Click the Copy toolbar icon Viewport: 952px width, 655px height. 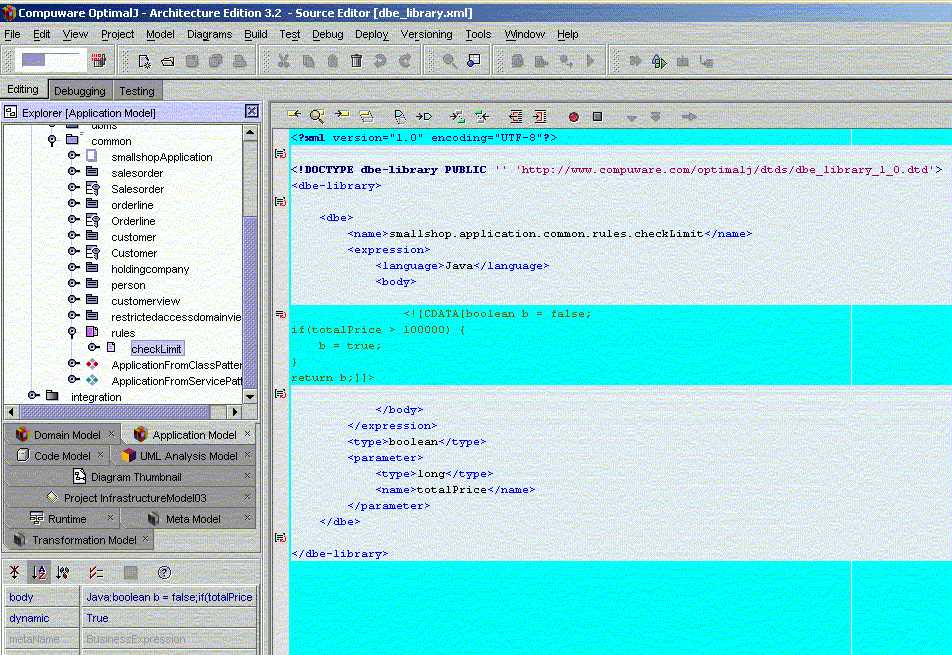[x=308, y=61]
